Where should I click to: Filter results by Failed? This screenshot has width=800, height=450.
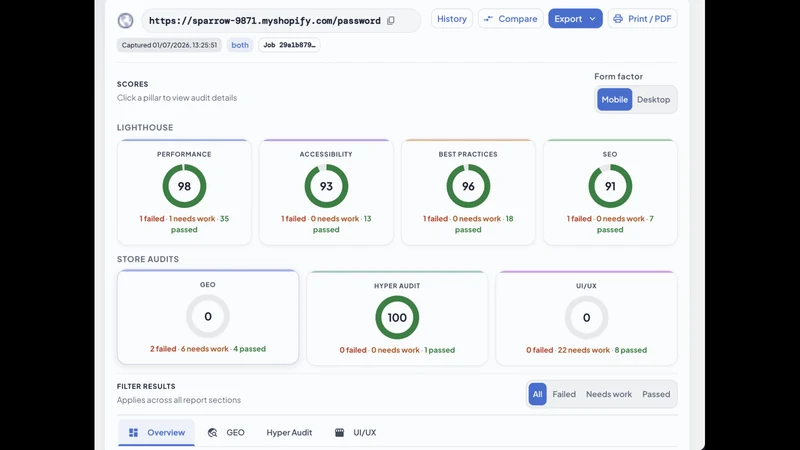click(564, 394)
